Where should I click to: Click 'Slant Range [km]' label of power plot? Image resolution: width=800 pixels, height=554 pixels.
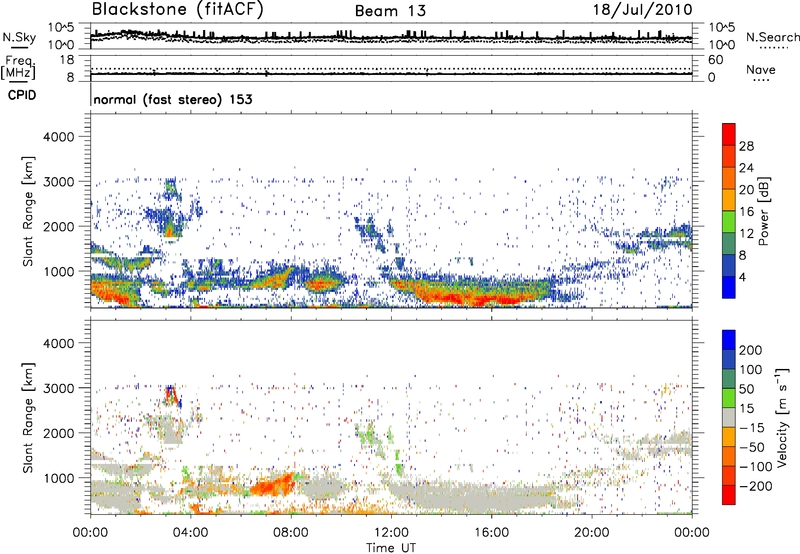click(28, 211)
